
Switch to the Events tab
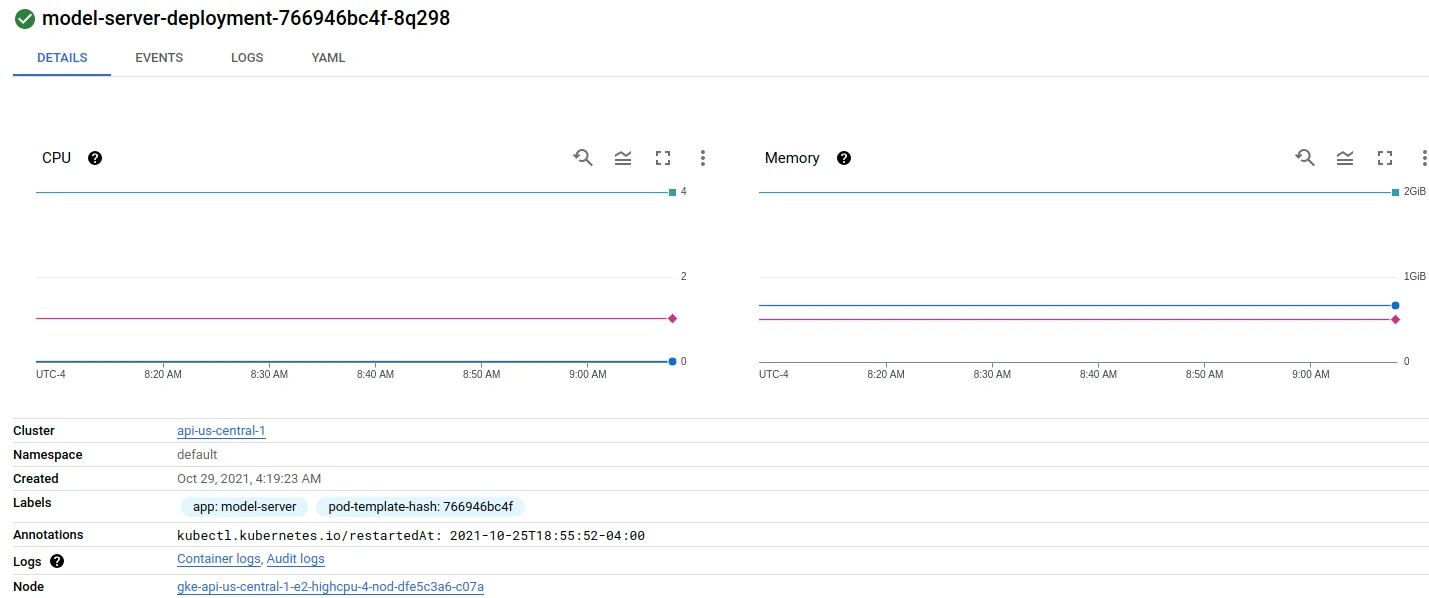click(x=159, y=58)
